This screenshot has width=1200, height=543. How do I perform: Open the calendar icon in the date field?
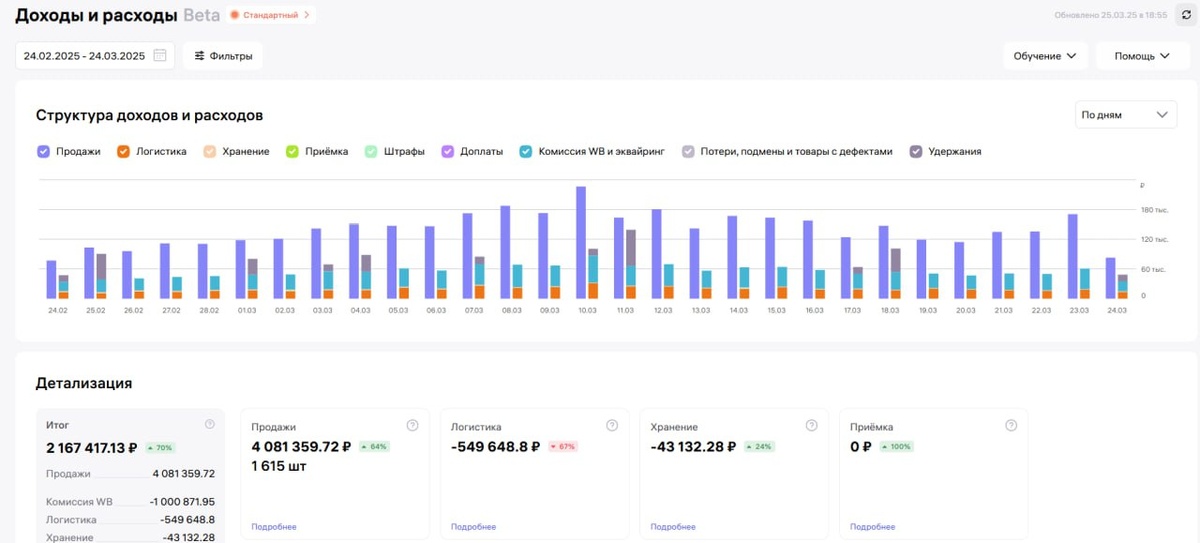160,56
